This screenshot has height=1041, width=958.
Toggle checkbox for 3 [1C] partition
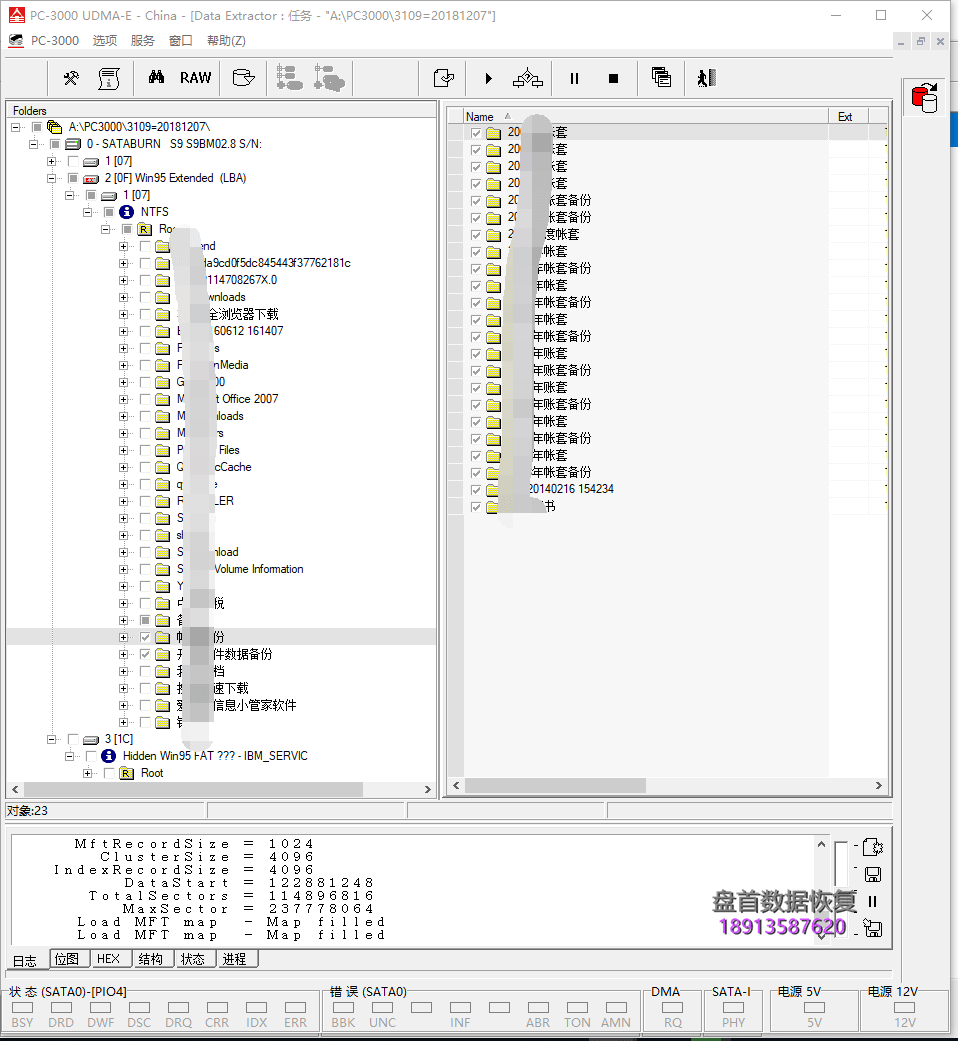coord(73,739)
